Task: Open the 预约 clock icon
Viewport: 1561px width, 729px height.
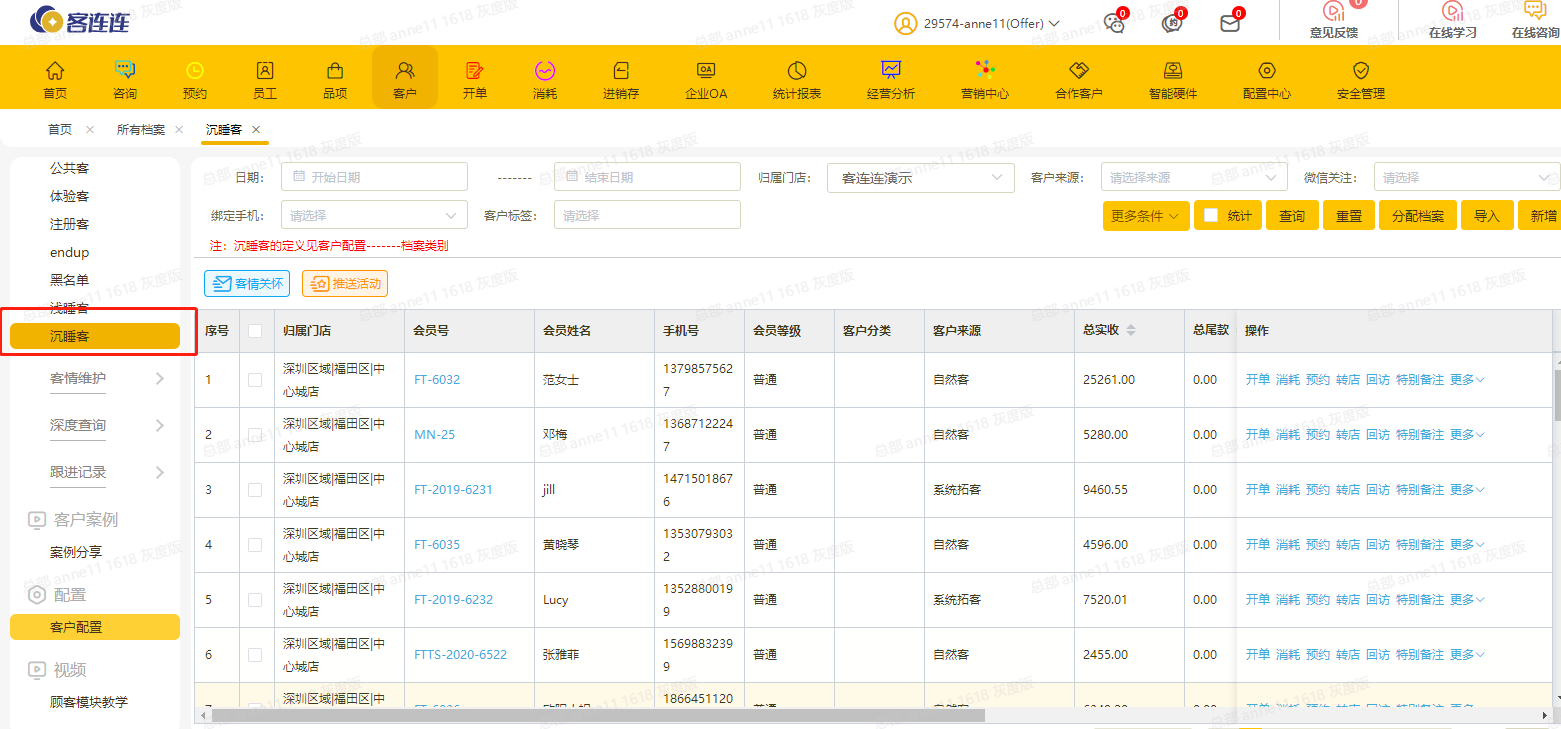Action: pyautogui.click(x=195, y=71)
